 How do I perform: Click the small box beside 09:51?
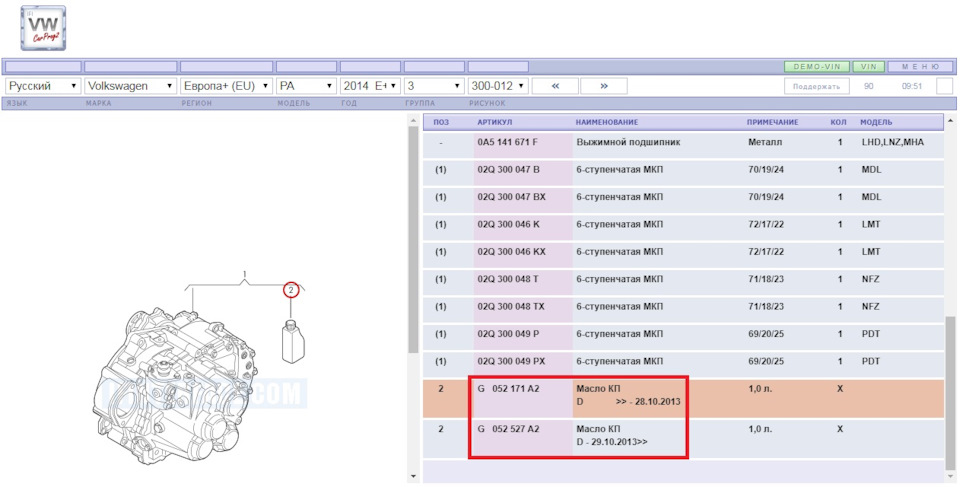click(945, 86)
